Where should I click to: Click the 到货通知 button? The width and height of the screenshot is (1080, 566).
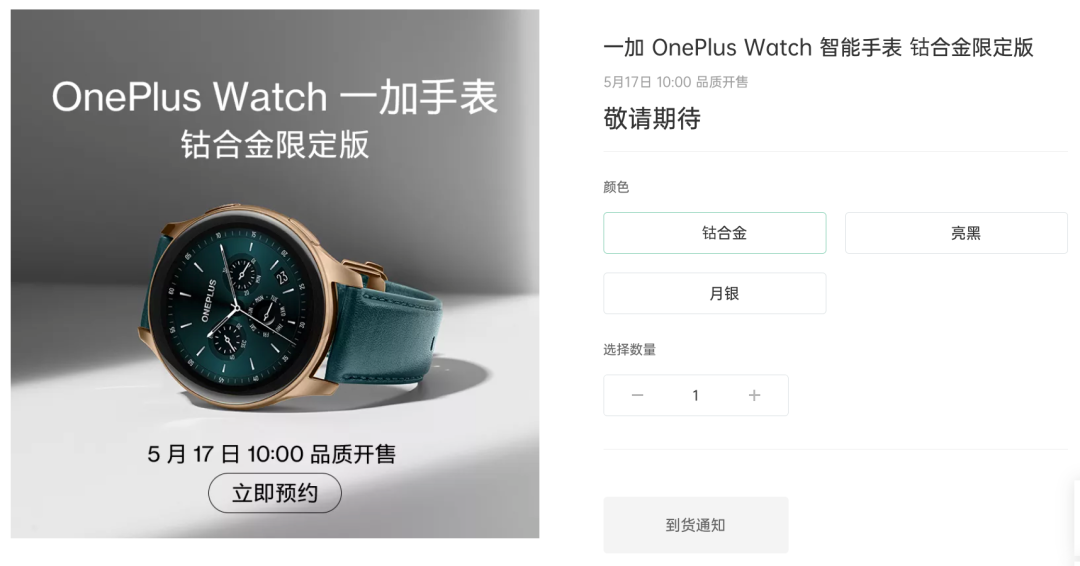click(696, 525)
